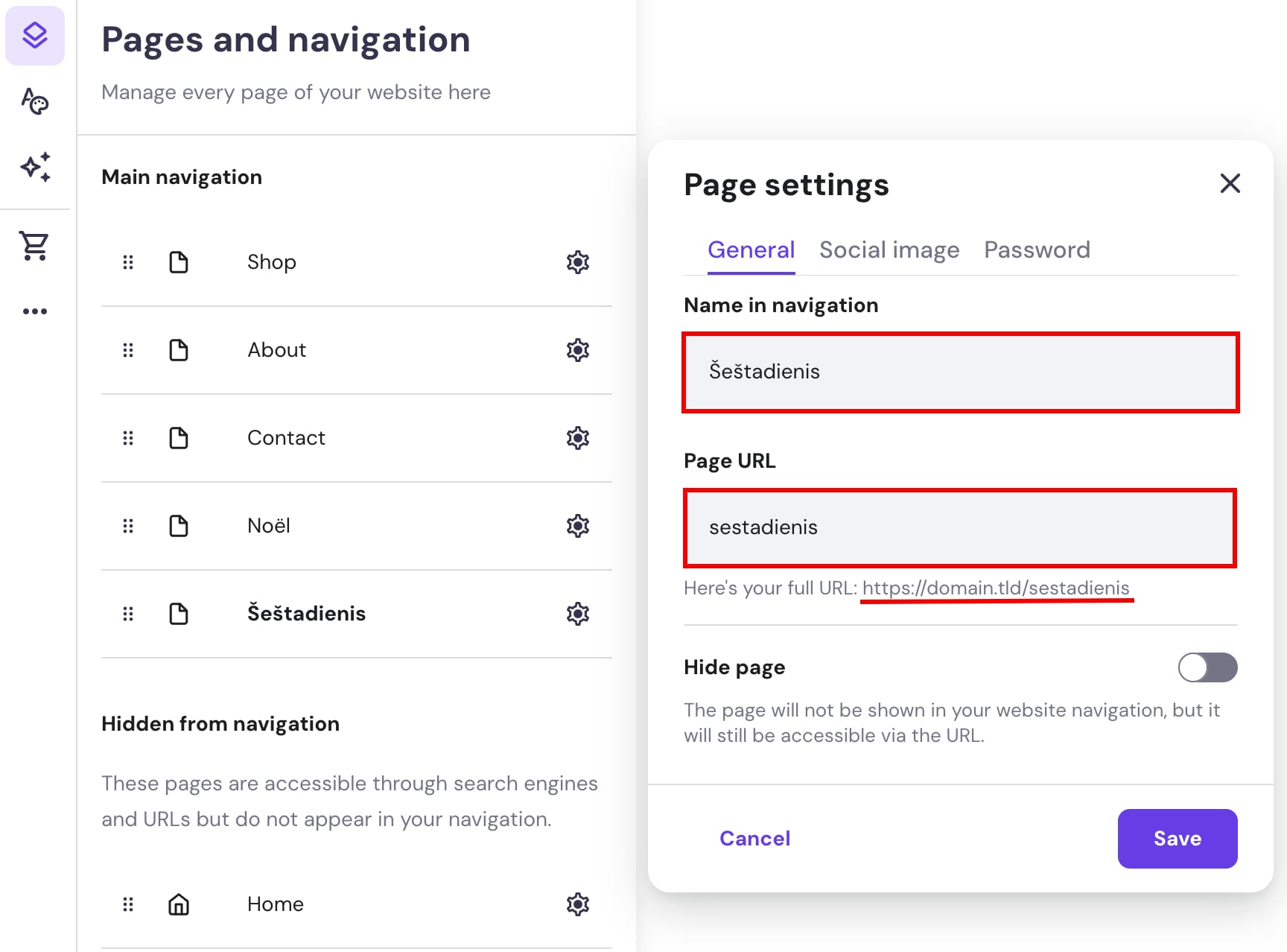Click the Name in navigation field

[x=960, y=372]
